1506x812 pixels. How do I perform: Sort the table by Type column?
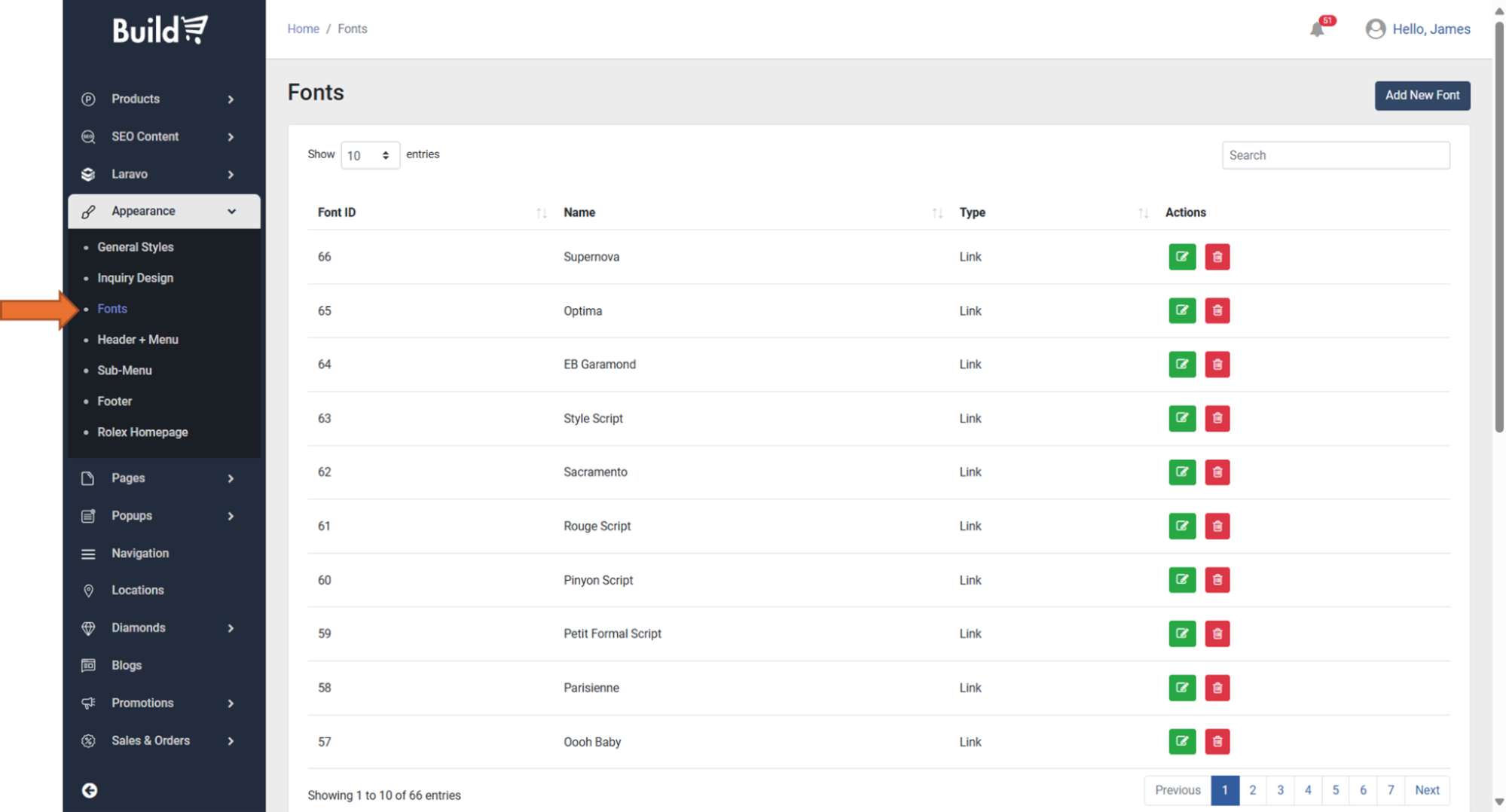point(1143,213)
